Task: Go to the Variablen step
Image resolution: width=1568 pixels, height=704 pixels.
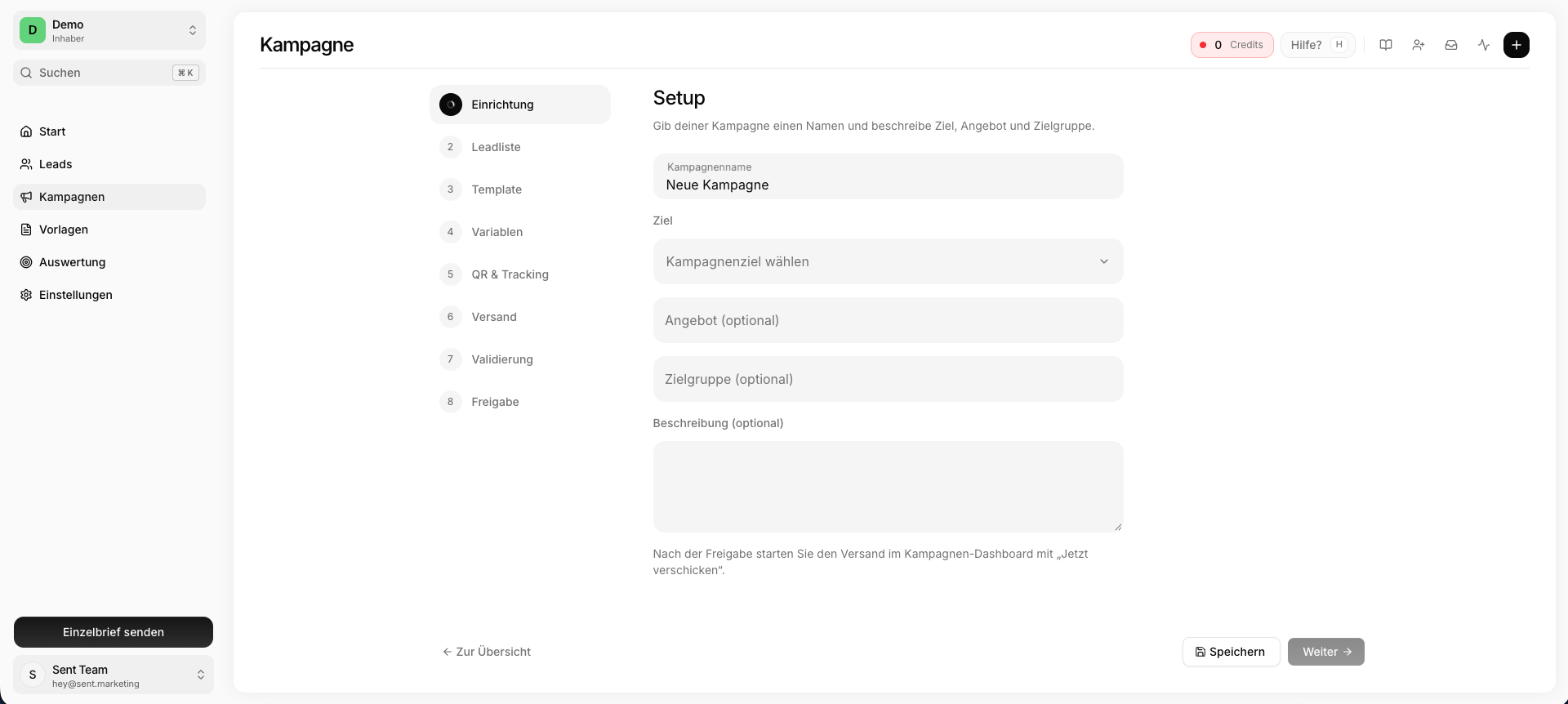Action: point(520,232)
